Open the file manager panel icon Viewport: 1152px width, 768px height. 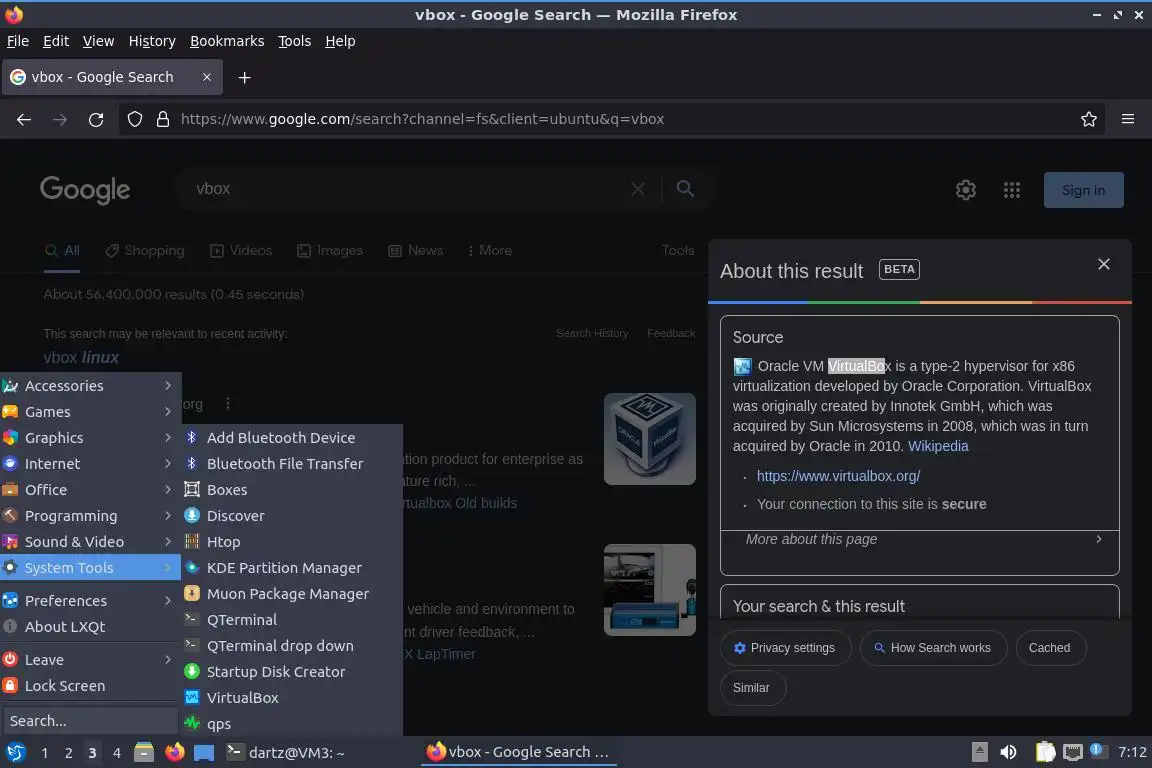144,753
